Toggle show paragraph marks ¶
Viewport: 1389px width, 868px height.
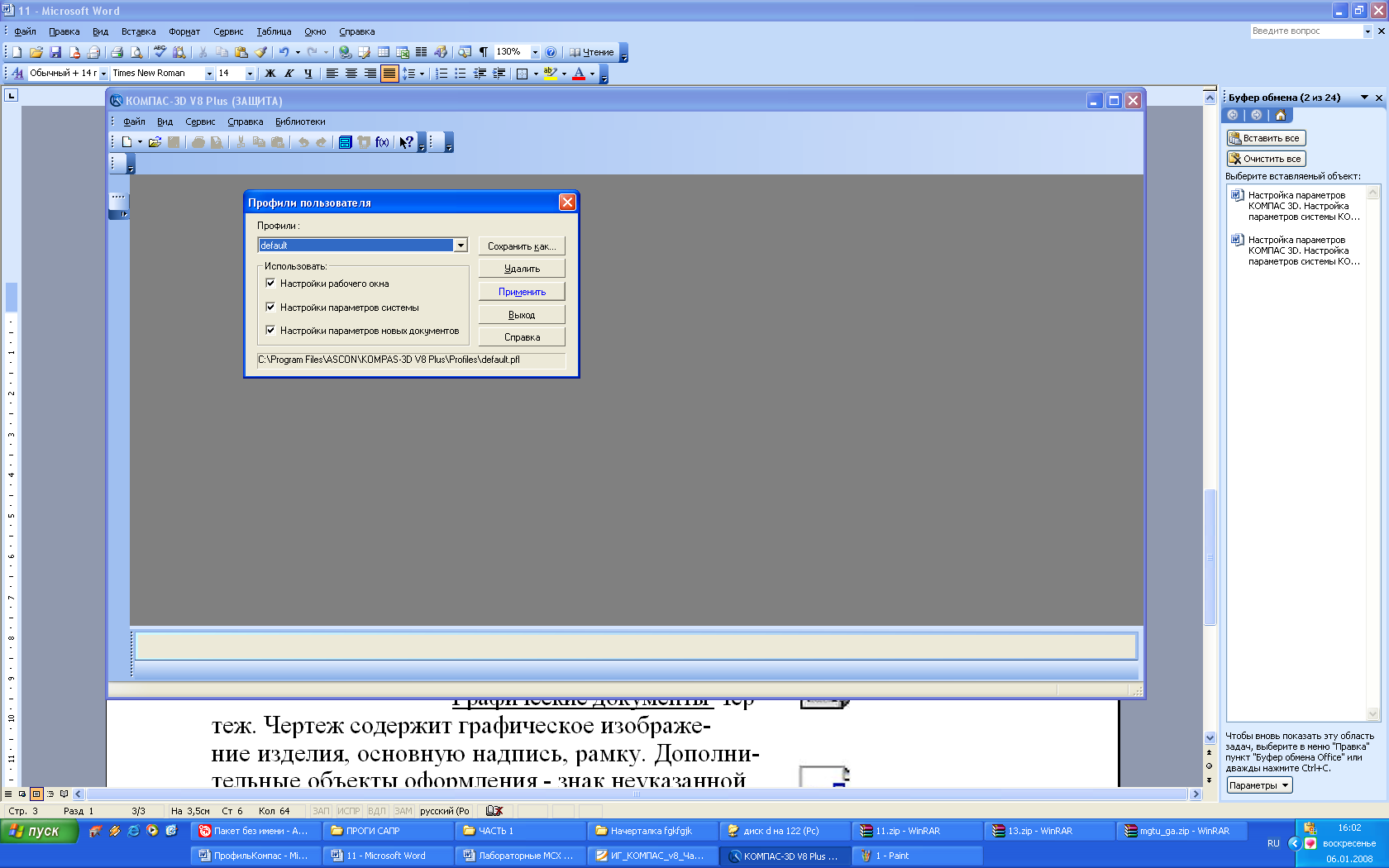point(484,52)
